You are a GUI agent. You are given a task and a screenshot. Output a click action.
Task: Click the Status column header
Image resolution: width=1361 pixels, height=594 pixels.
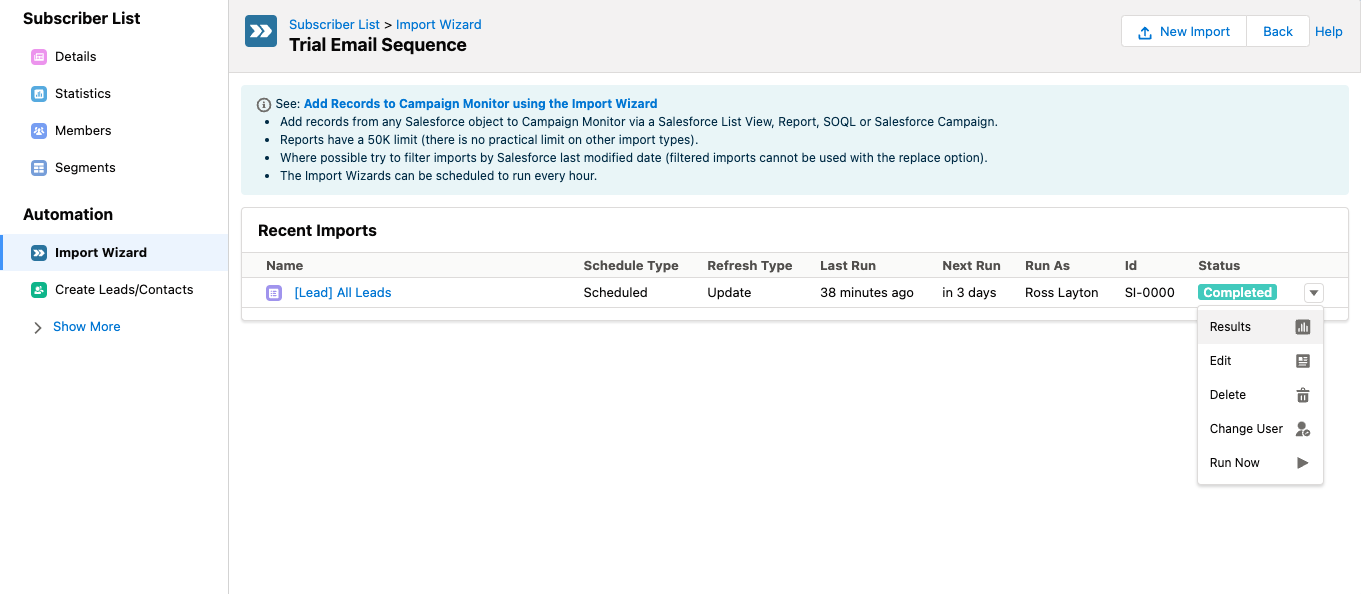(1219, 266)
